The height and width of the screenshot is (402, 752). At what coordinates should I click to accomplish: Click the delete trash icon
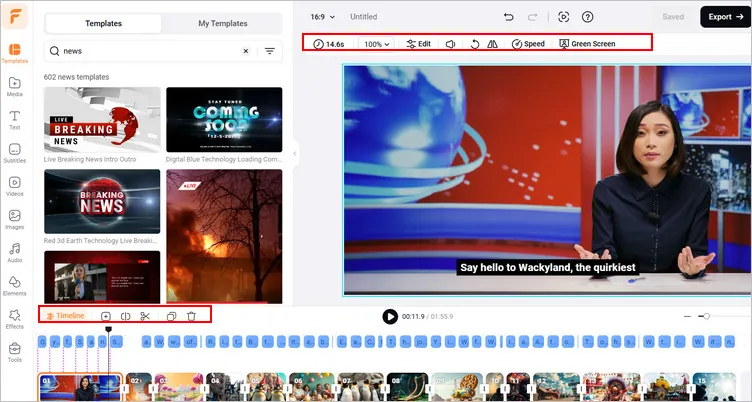(191, 316)
